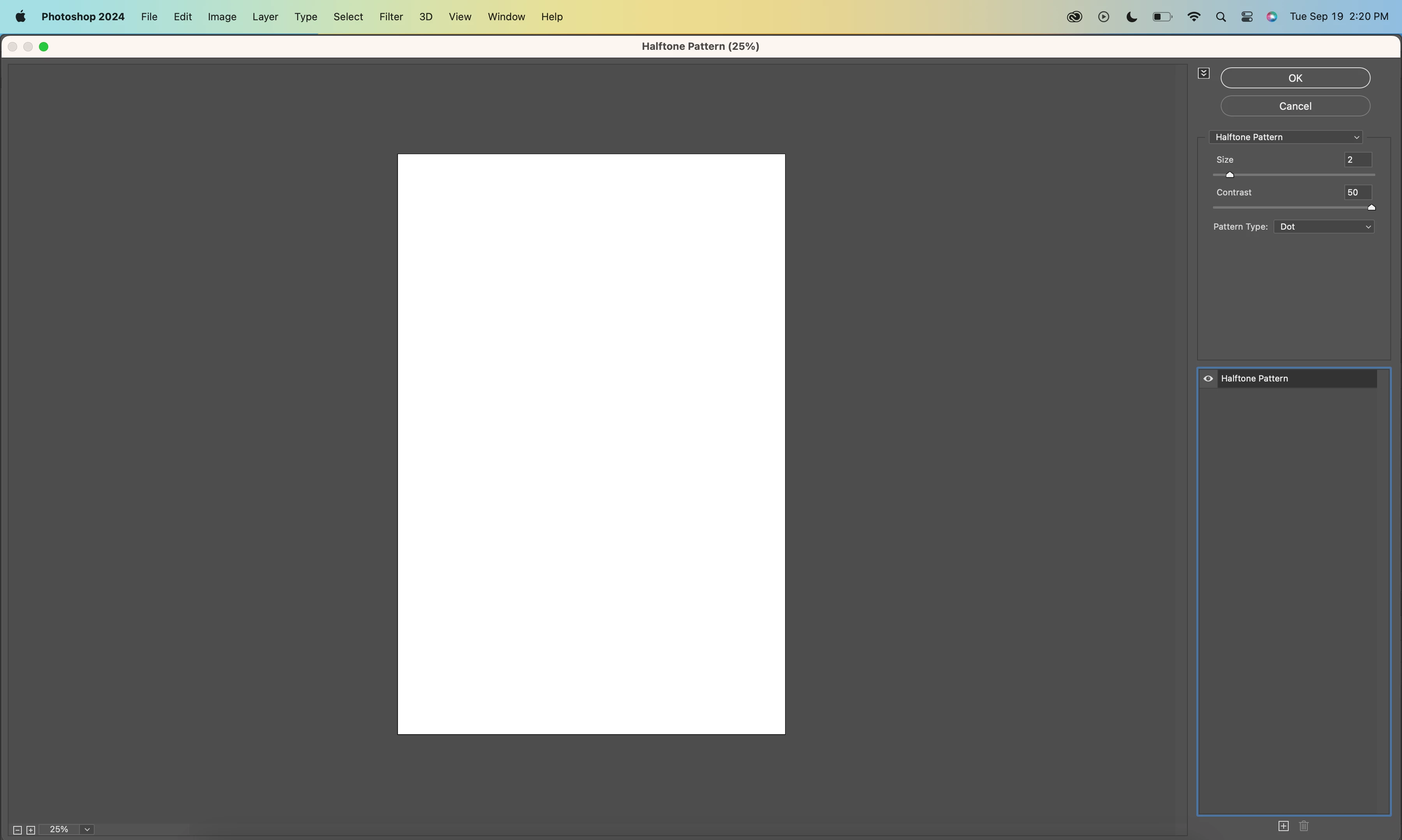This screenshot has height=840, width=1402.
Task: Open Creative Cloud from the menu bar
Action: pyautogui.click(x=1074, y=17)
